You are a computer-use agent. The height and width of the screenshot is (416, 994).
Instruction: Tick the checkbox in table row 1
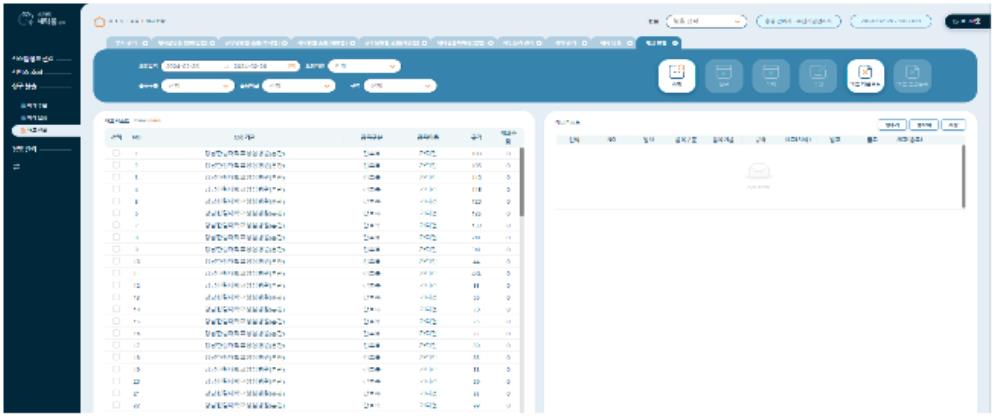pos(116,152)
